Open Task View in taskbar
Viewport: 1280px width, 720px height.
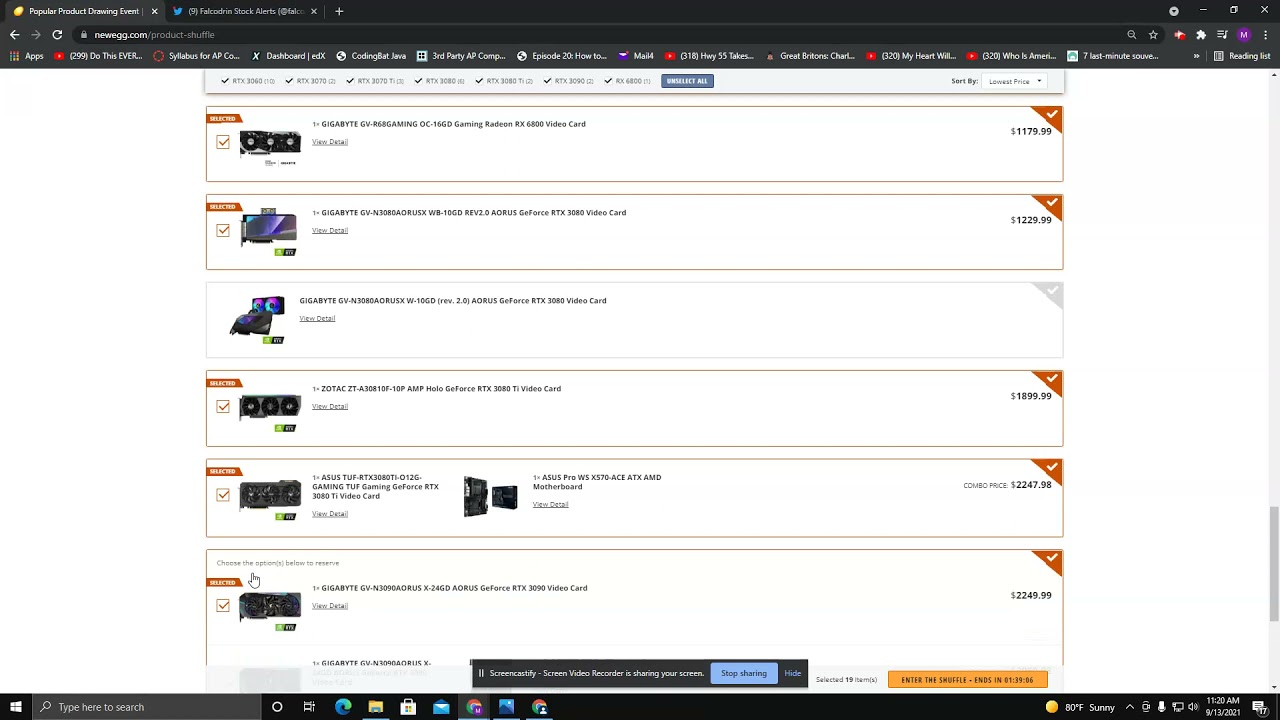click(309, 707)
